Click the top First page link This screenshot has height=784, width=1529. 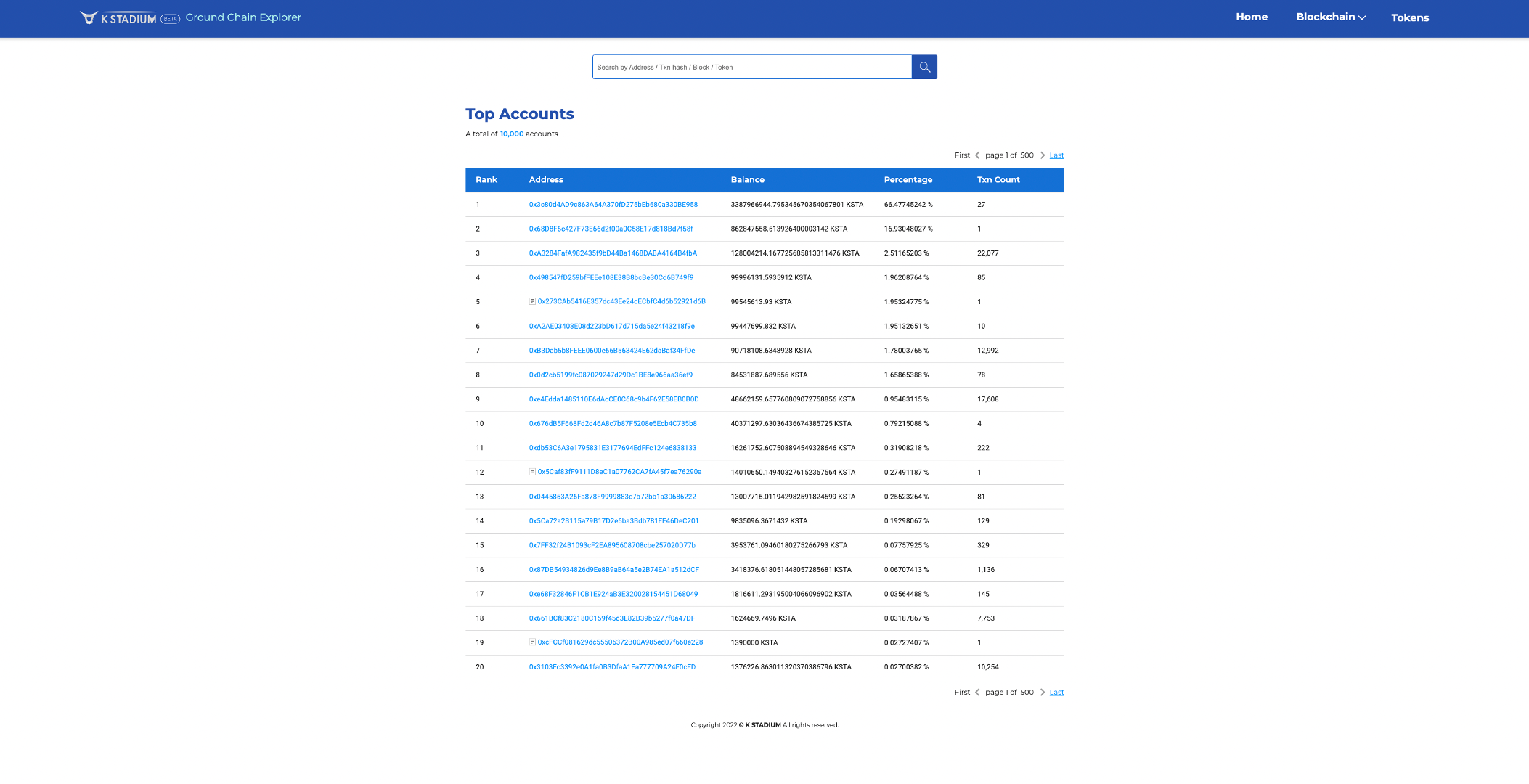pyautogui.click(x=962, y=155)
